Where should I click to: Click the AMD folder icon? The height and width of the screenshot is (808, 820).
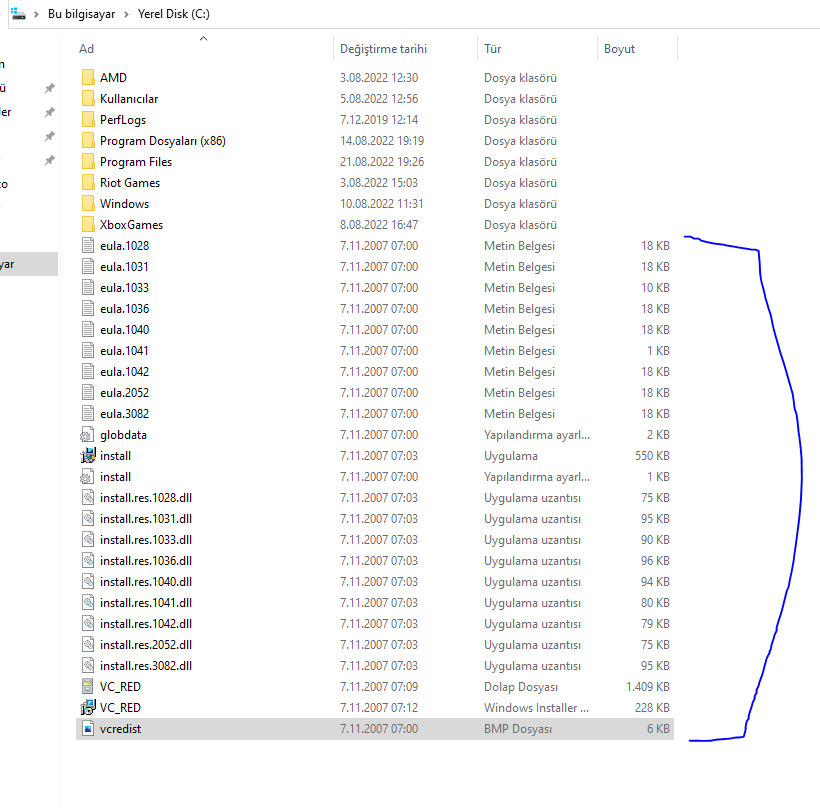[88, 77]
